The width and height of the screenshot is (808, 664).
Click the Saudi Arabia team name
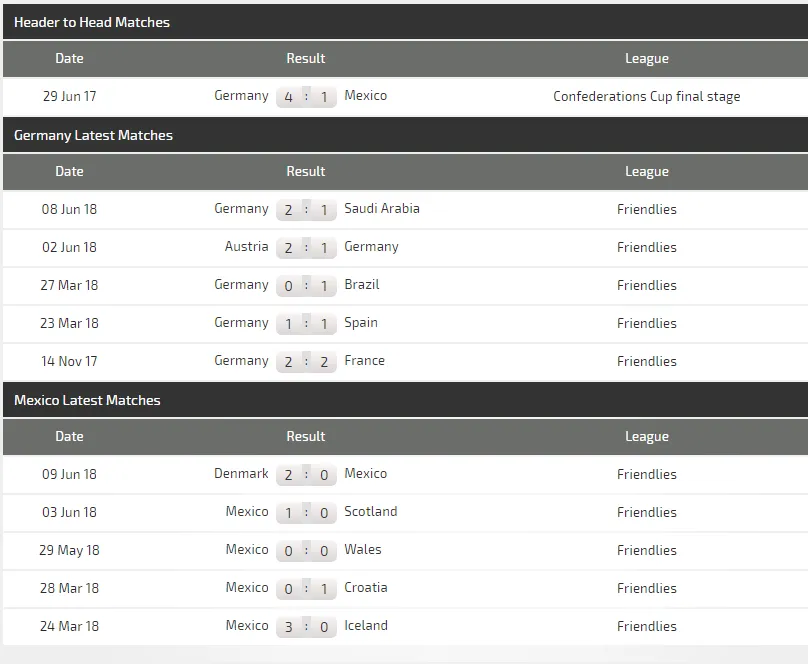click(x=381, y=209)
